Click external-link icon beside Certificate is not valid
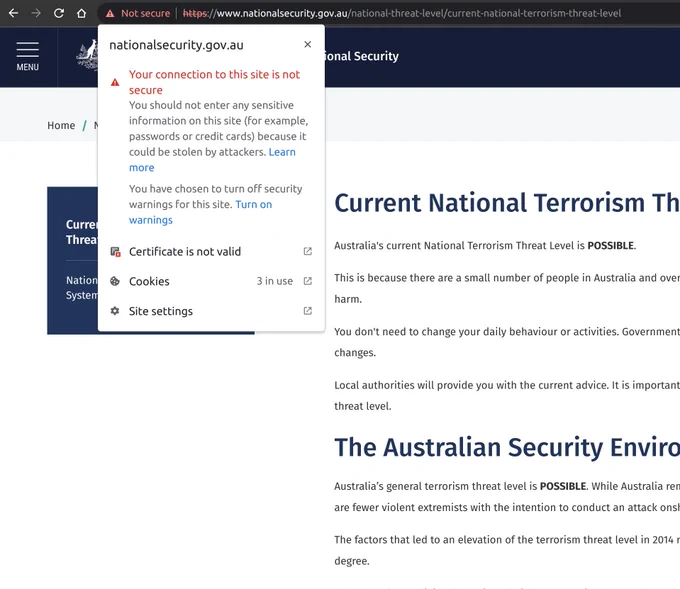 (307, 252)
